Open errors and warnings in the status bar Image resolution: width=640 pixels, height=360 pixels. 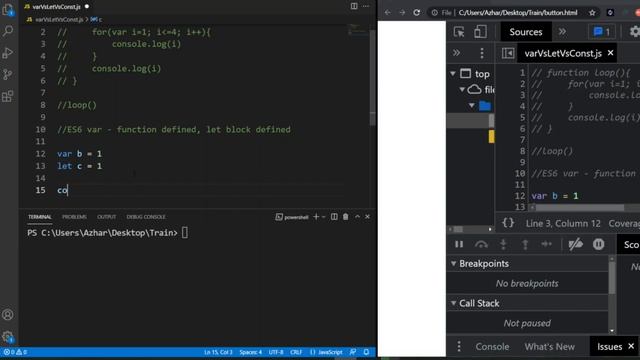(x=15, y=352)
